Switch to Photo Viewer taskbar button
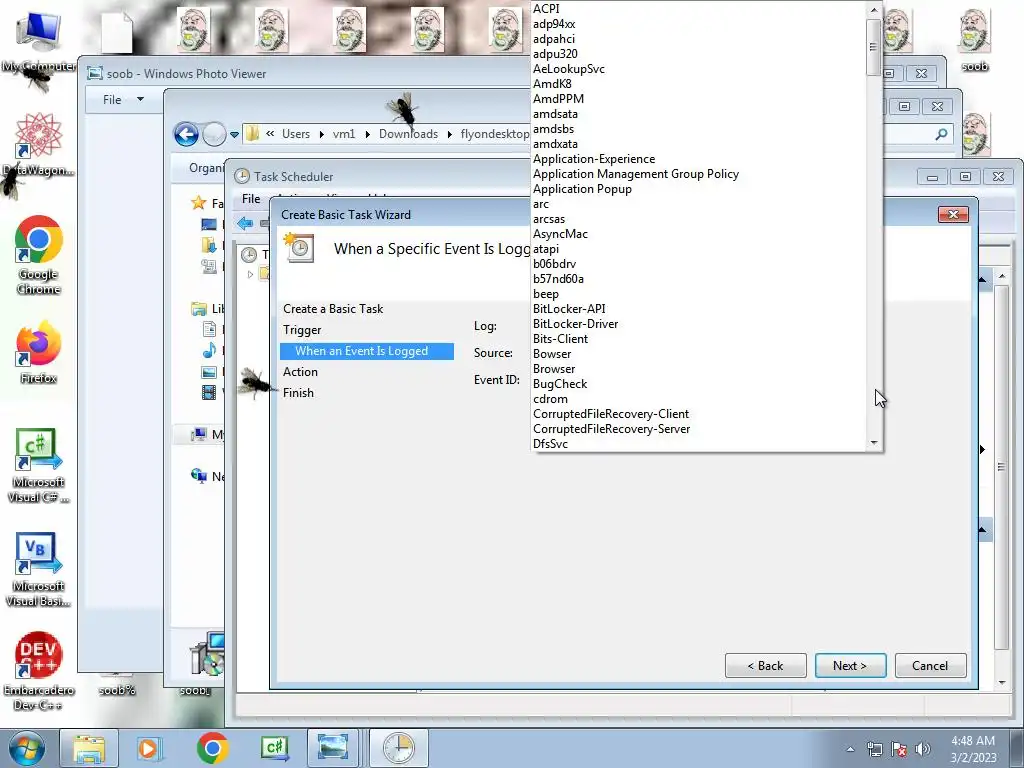This screenshot has height=768, width=1024. tap(332, 748)
